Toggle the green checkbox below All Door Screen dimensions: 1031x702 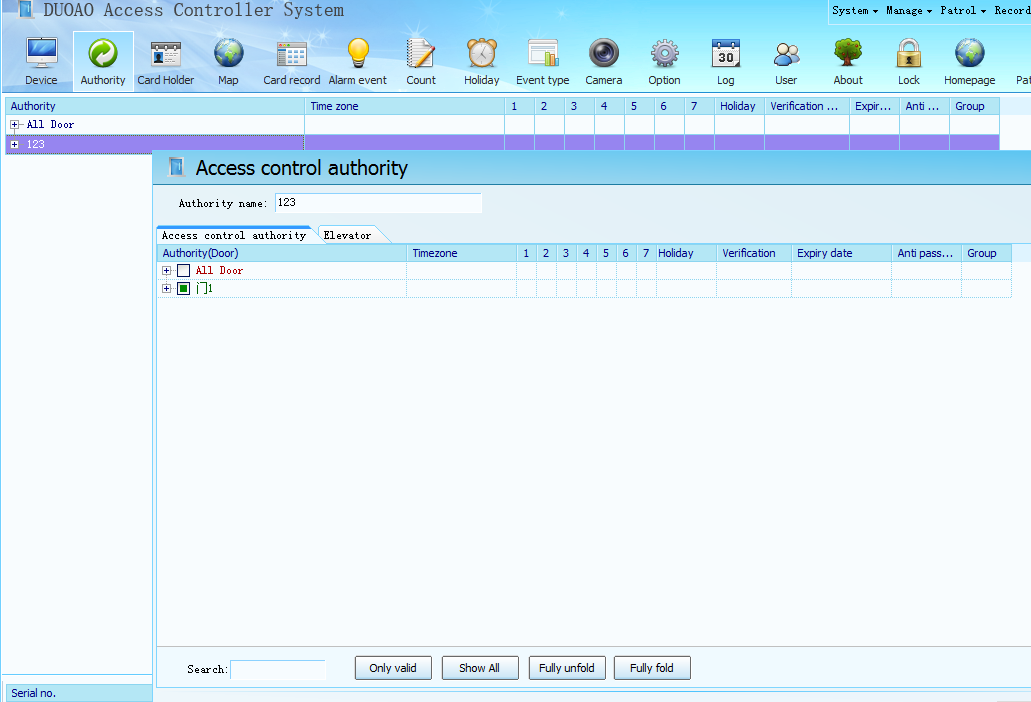pos(183,289)
